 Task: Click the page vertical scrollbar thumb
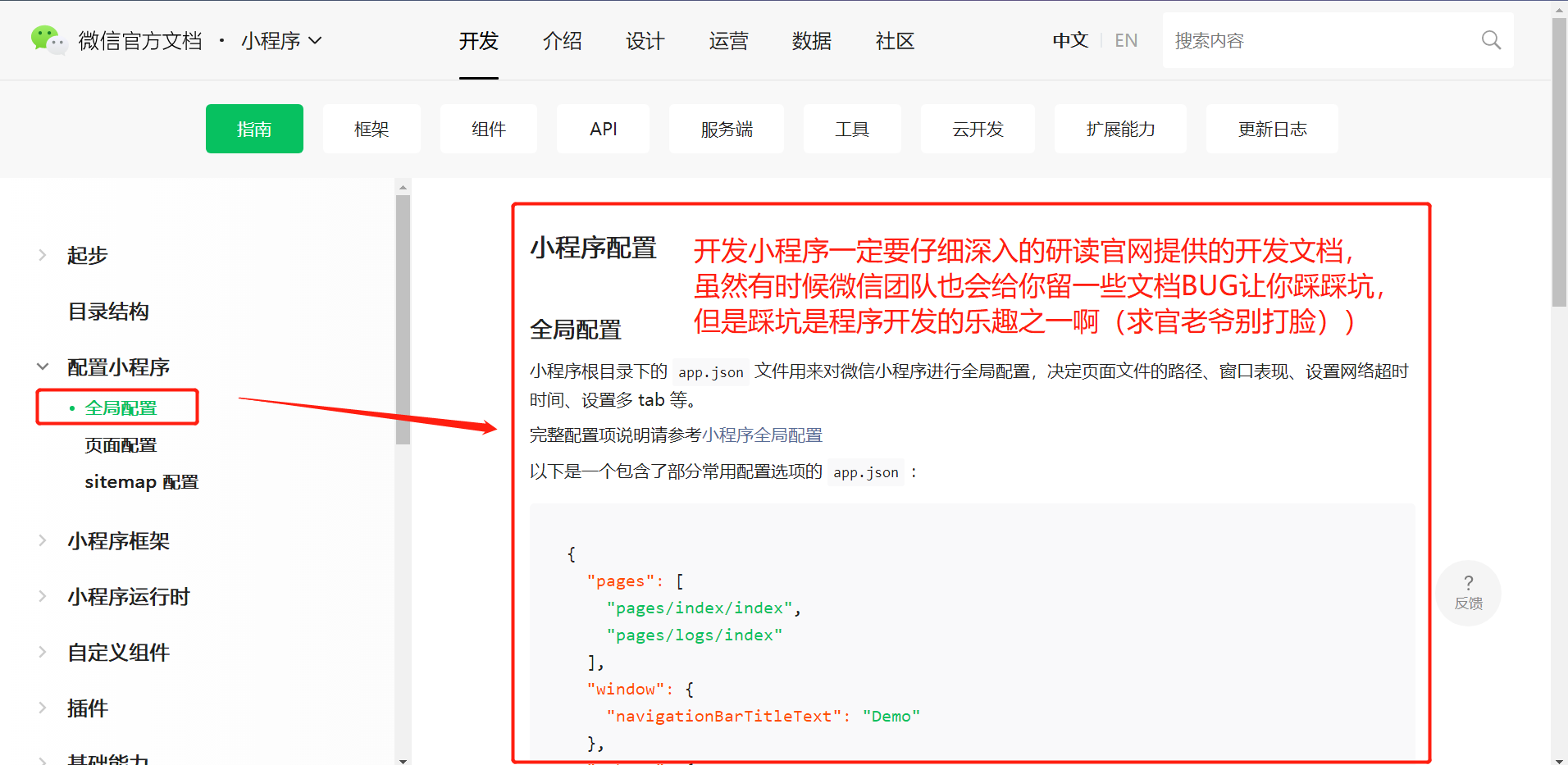pos(1559,162)
